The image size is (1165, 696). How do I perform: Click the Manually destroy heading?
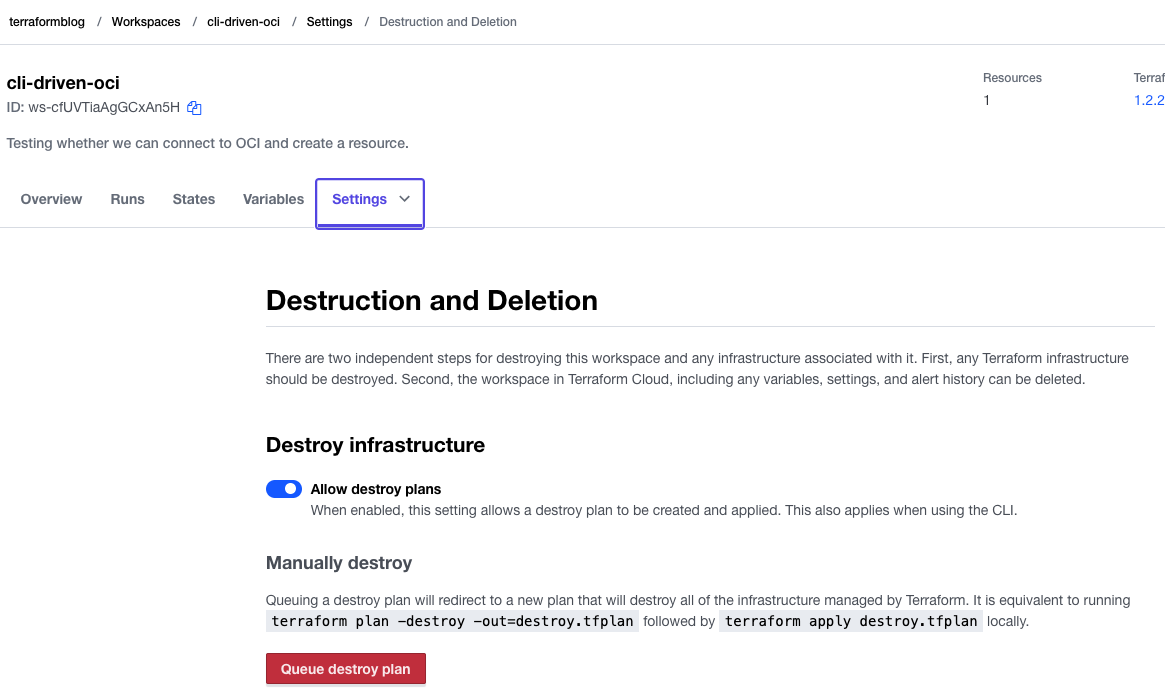coord(339,563)
